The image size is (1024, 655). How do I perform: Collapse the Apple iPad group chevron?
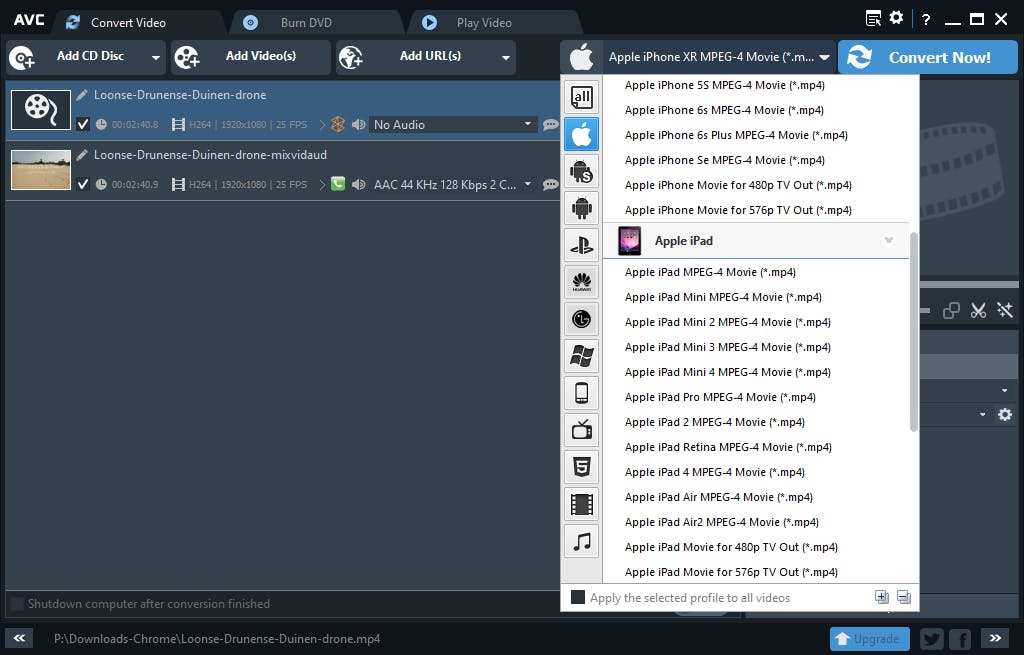pos(888,240)
